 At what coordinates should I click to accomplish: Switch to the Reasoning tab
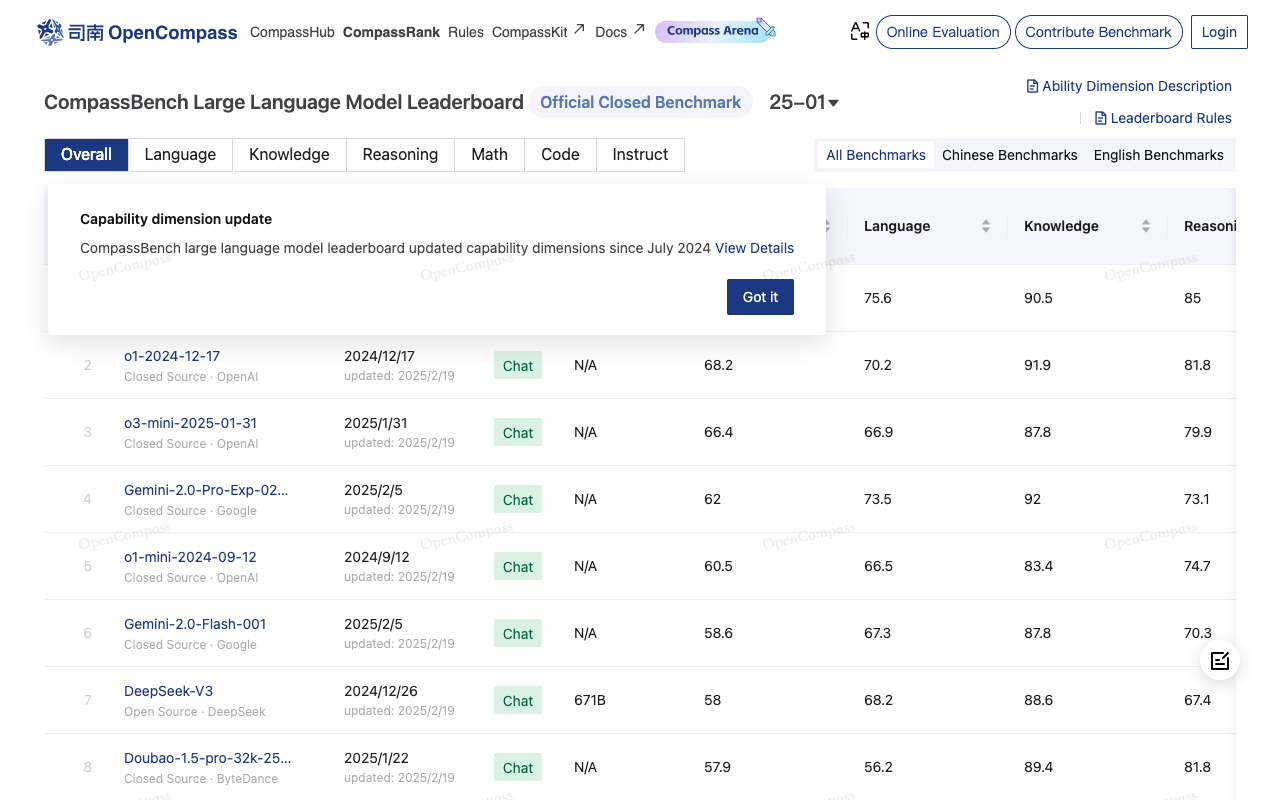(400, 154)
